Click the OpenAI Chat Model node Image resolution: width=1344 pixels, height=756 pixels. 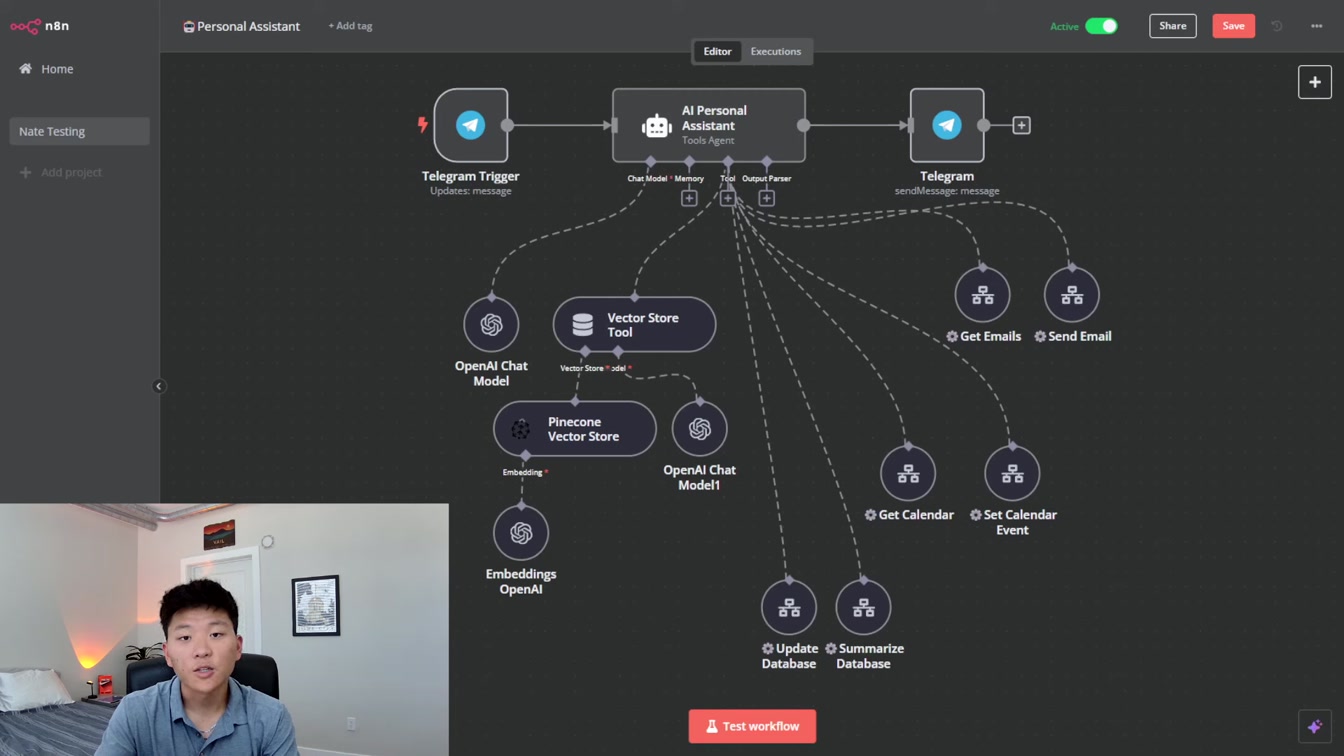coord(491,324)
